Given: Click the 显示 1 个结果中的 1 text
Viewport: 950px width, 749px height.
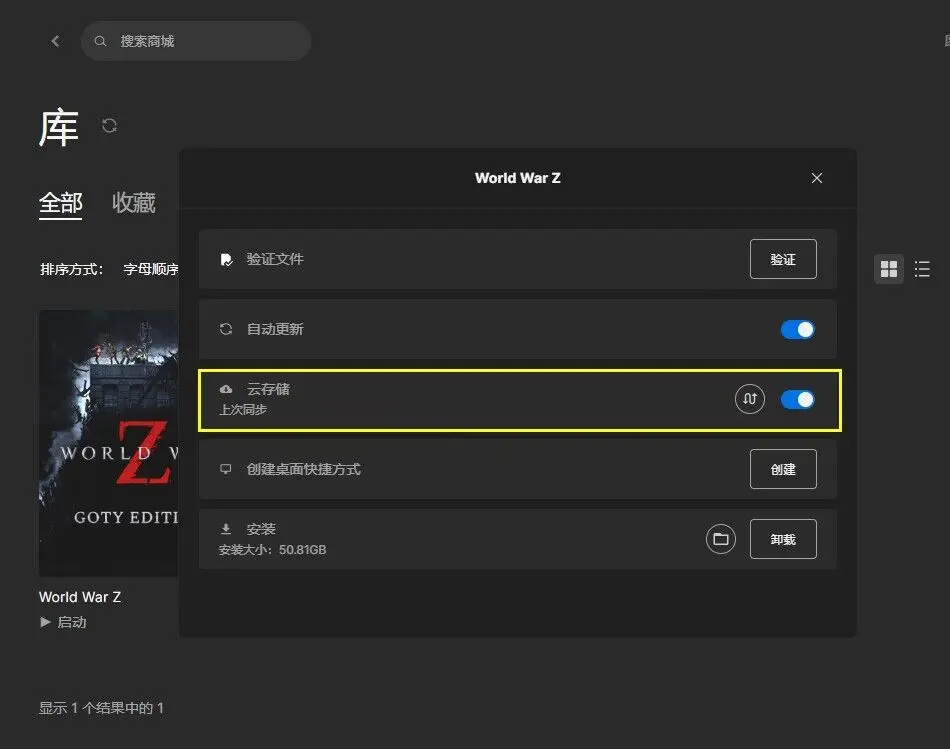Looking at the screenshot, I should tap(101, 708).
